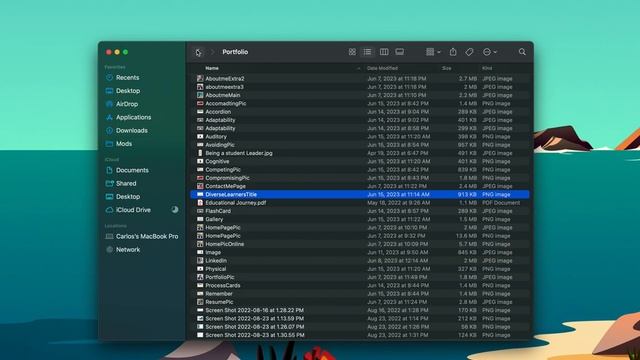The height and width of the screenshot is (360, 640).
Task: Select the ProcessCards file
Action: tap(360, 285)
